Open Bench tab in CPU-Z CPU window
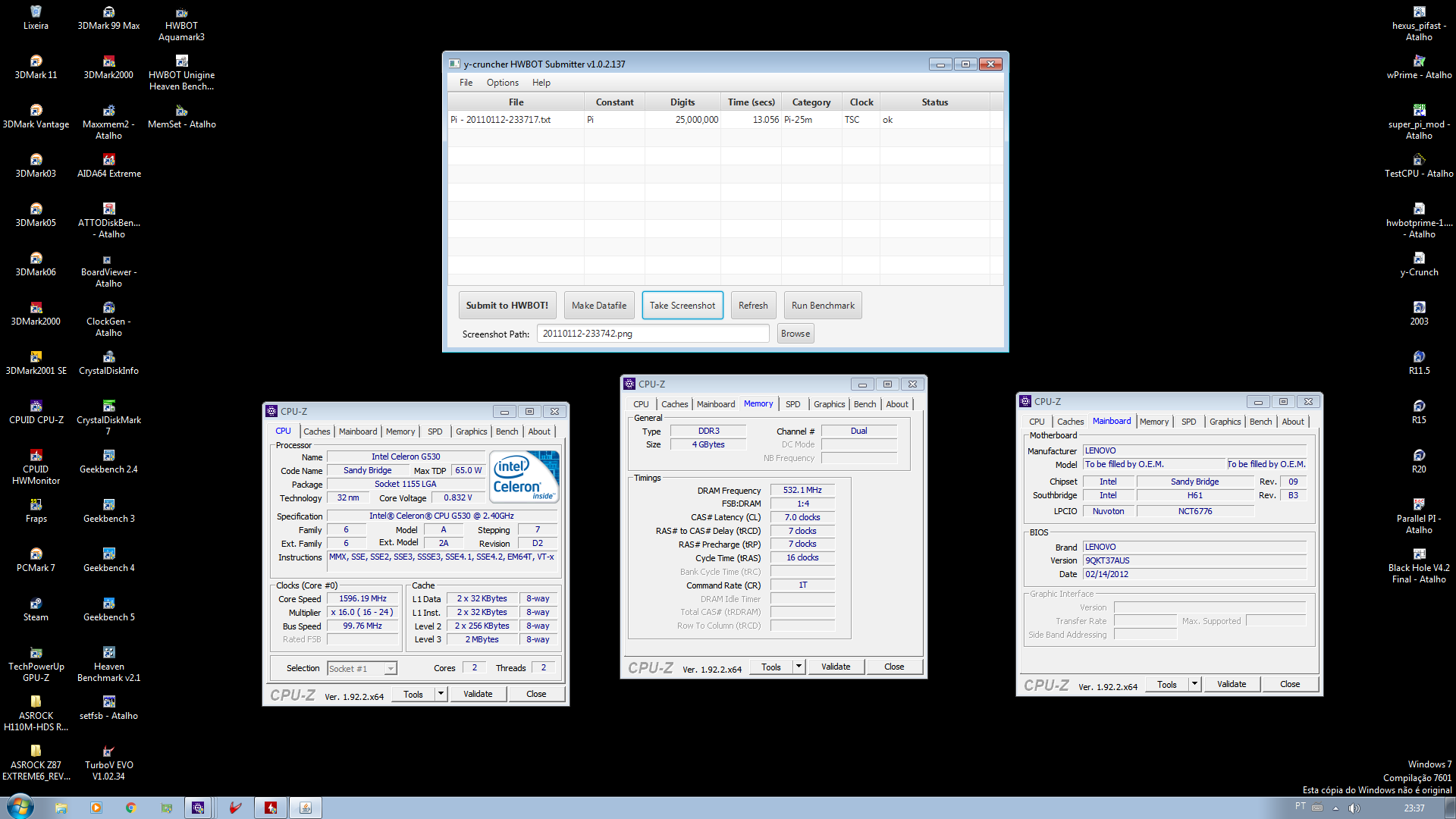This screenshot has height=819, width=1456. [507, 431]
